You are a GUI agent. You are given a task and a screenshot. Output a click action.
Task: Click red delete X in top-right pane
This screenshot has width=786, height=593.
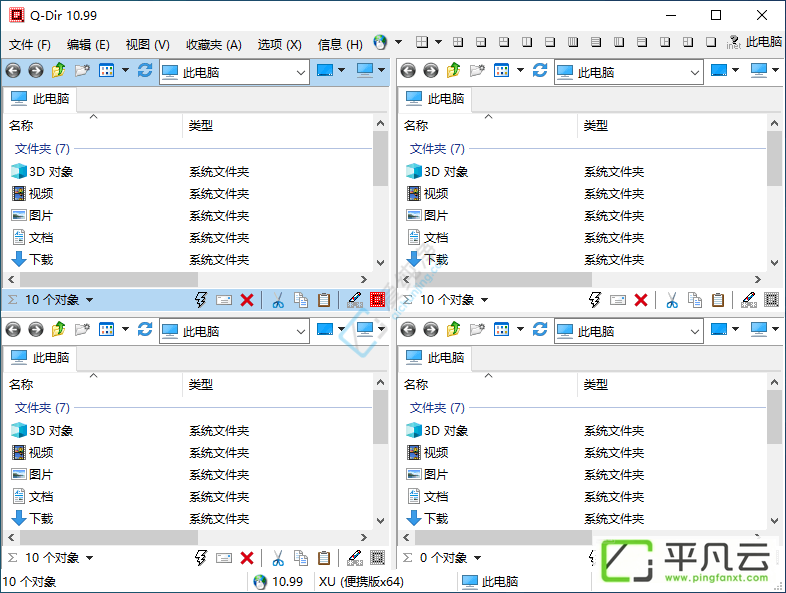click(641, 300)
